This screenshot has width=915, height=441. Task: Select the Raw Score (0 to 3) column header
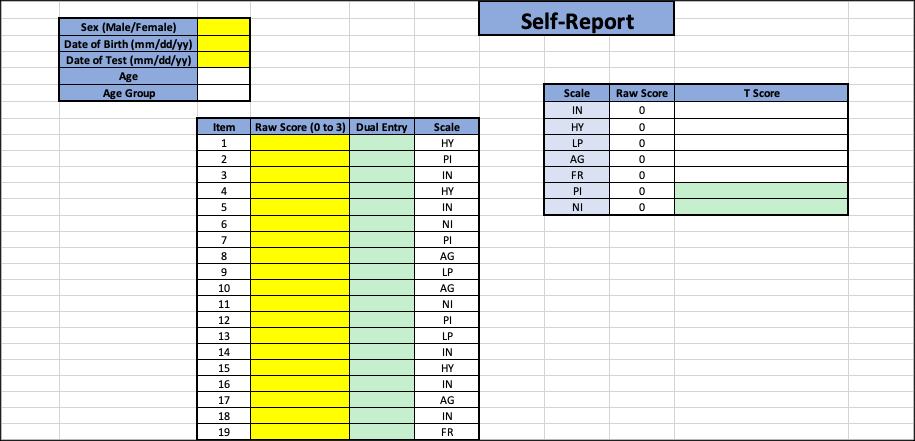(300, 127)
